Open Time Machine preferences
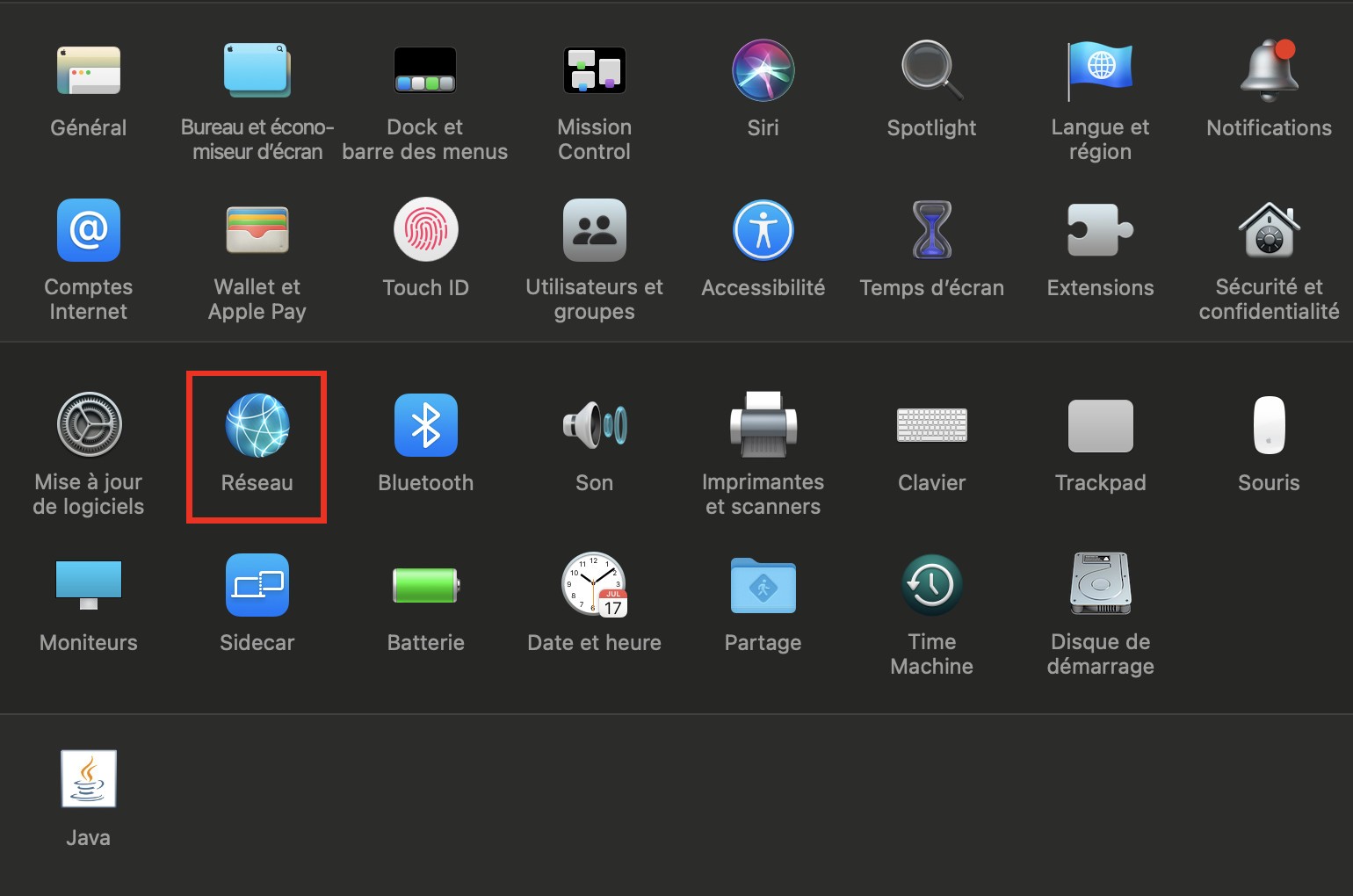1353x896 pixels. click(x=931, y=585)
